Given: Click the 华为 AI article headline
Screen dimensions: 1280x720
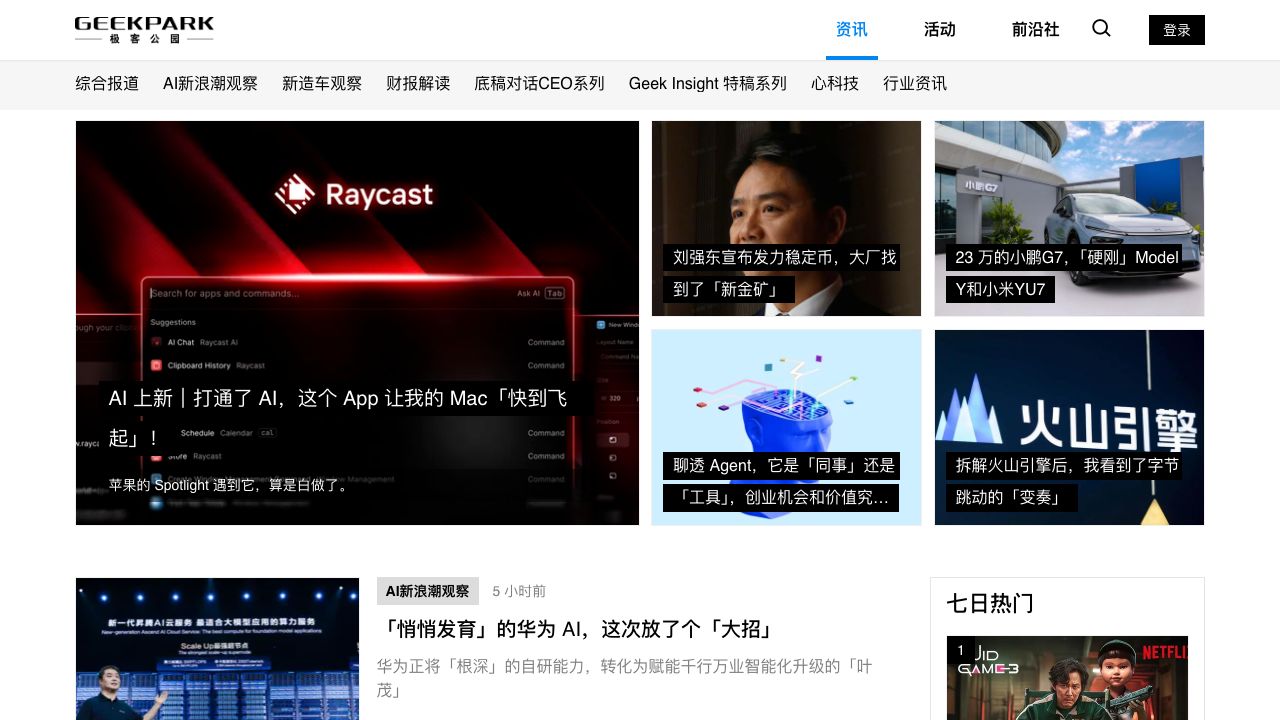Looking at the screenshot, I should 578,629.
